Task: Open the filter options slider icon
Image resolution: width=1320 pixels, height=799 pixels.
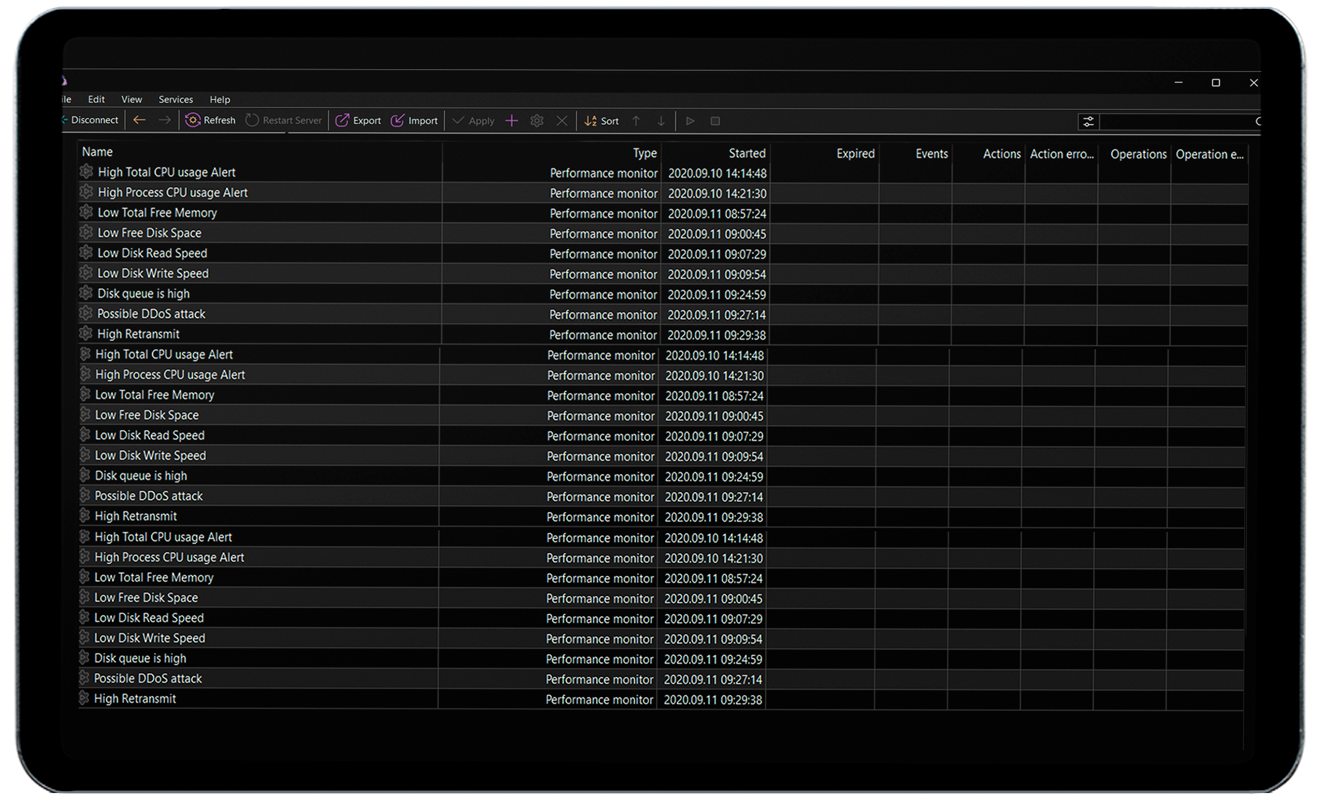Action: point(1089,121)
